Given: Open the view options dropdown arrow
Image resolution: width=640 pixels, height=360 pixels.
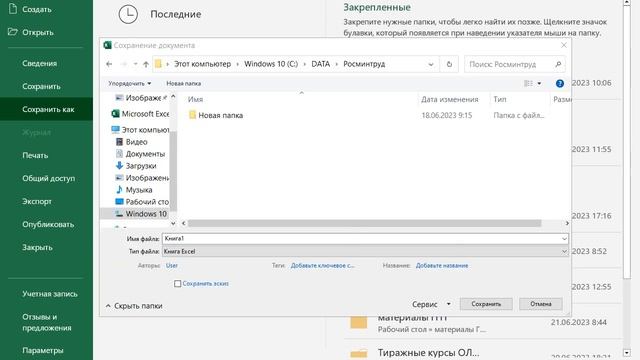Looking at the screenshot, I should (539, 83).
